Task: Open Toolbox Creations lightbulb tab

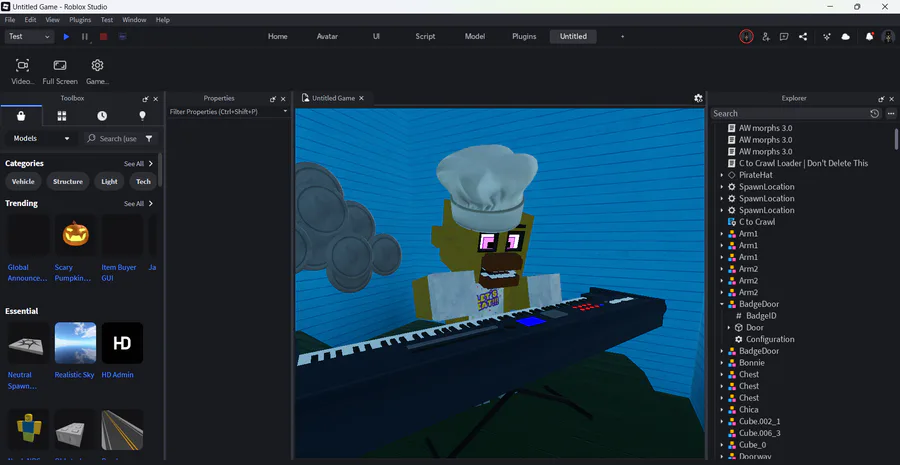Action: point(142,116)
